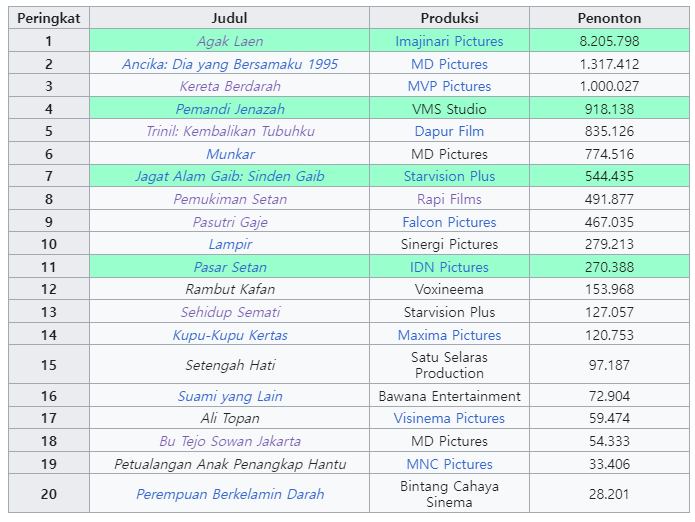Open the Lampir film link
Screen dimensions: 695x522
(230, 244)
